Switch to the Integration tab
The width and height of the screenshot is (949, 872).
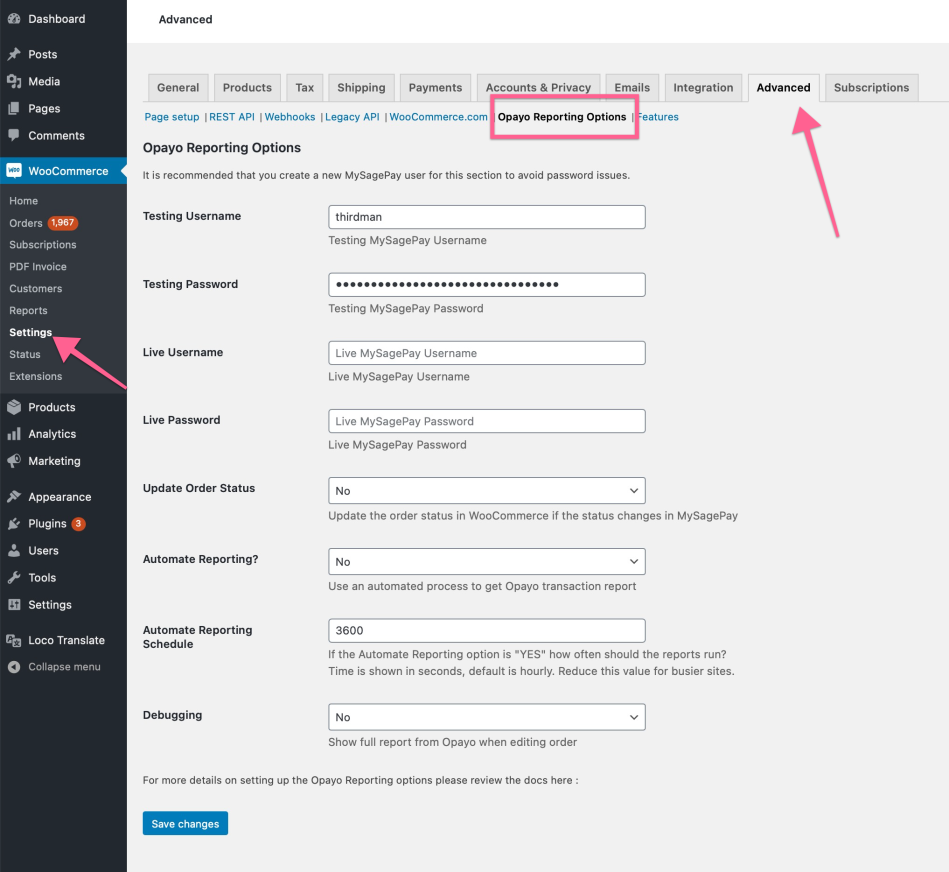pos(703,88)
